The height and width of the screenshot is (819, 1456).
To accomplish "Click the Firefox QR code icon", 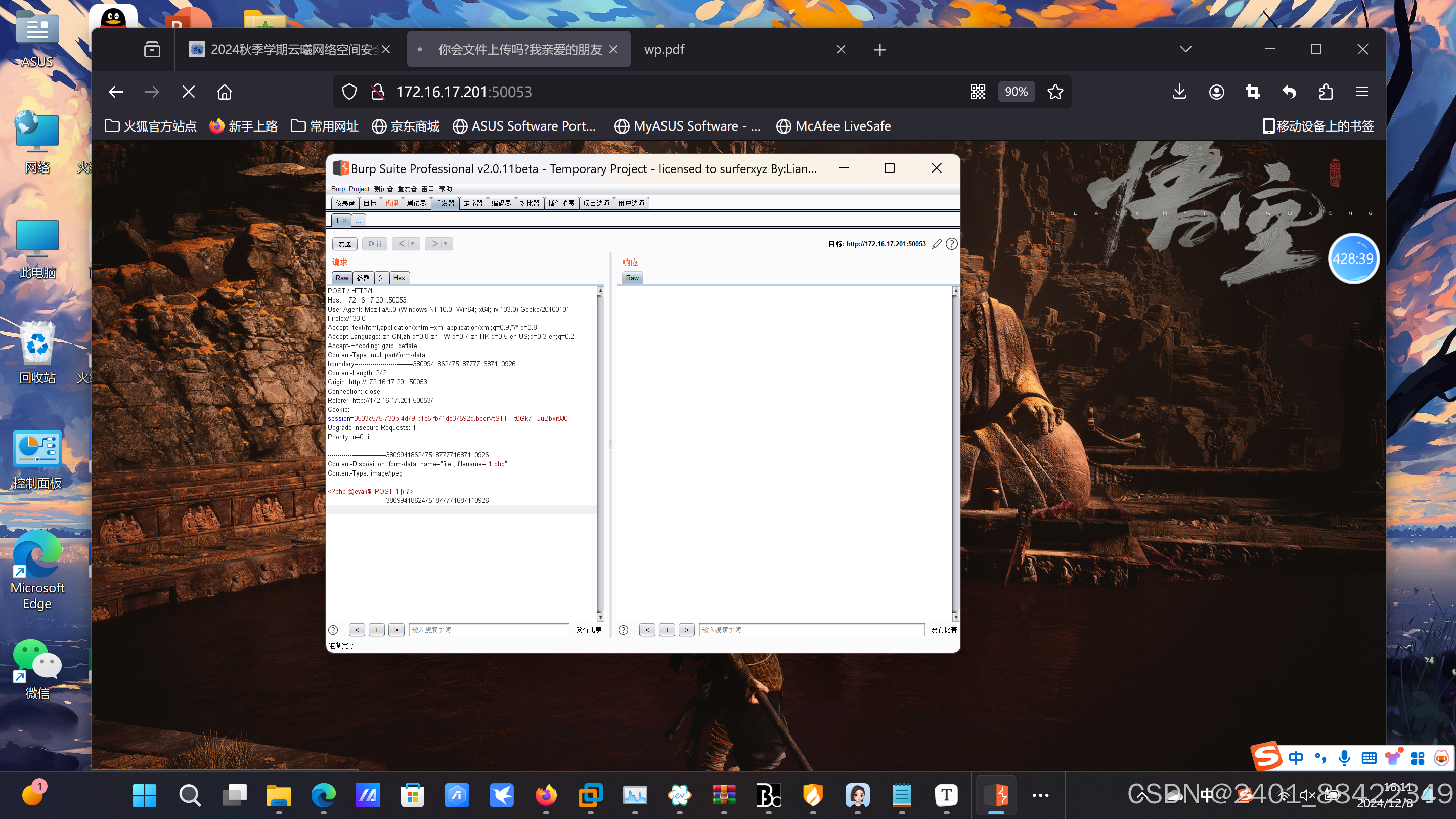I will (978, 92).
